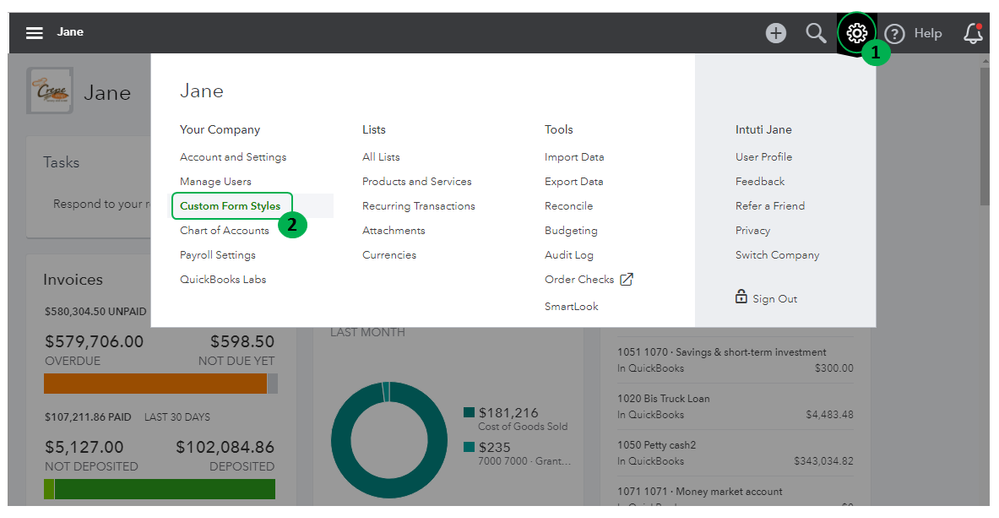Screen dimensions: 999x518
Task: Open SmartLook tool
Action: pyautogui.click(x=571, y=306)
